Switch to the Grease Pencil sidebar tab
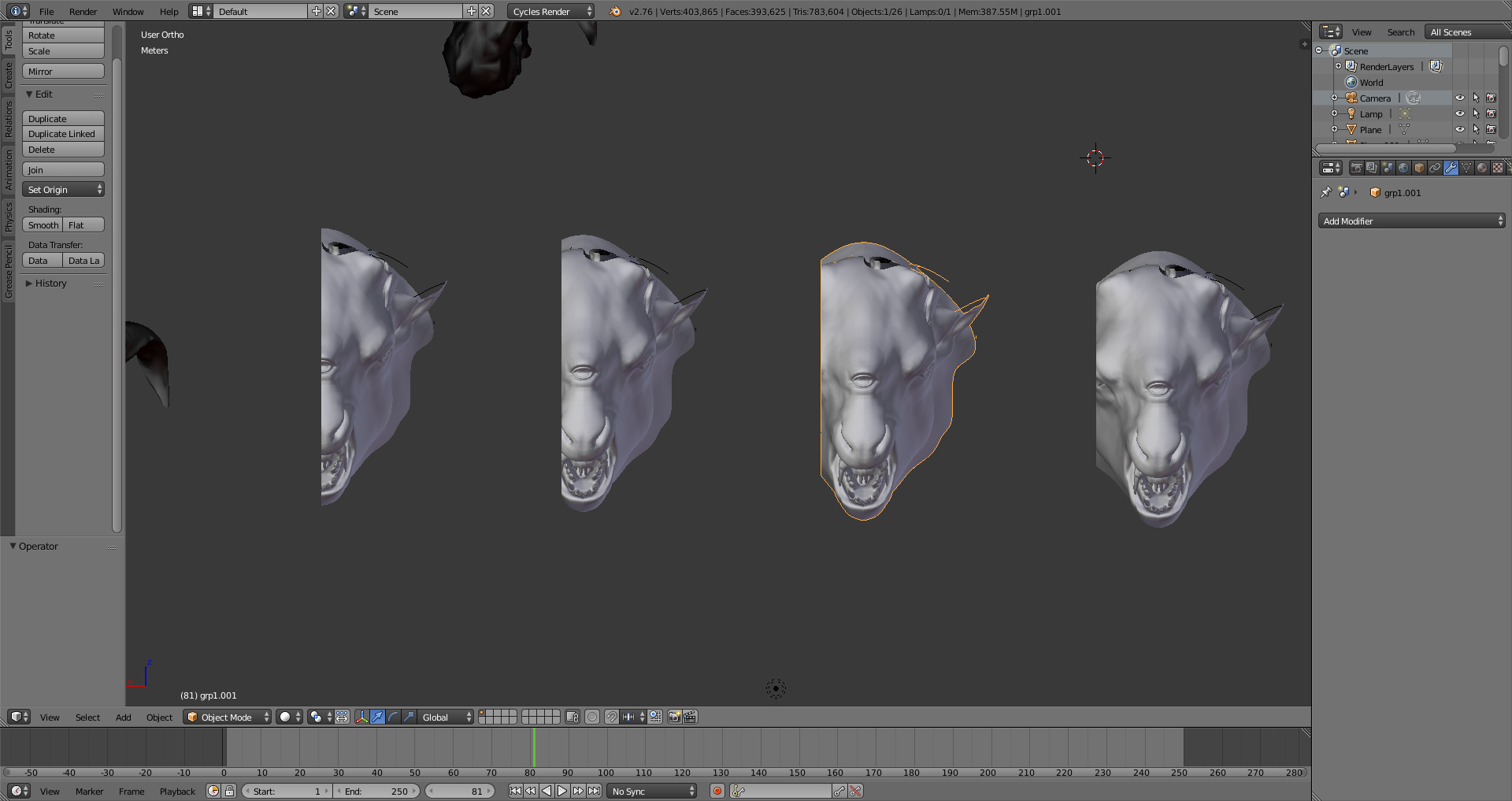 coord(9,270)
